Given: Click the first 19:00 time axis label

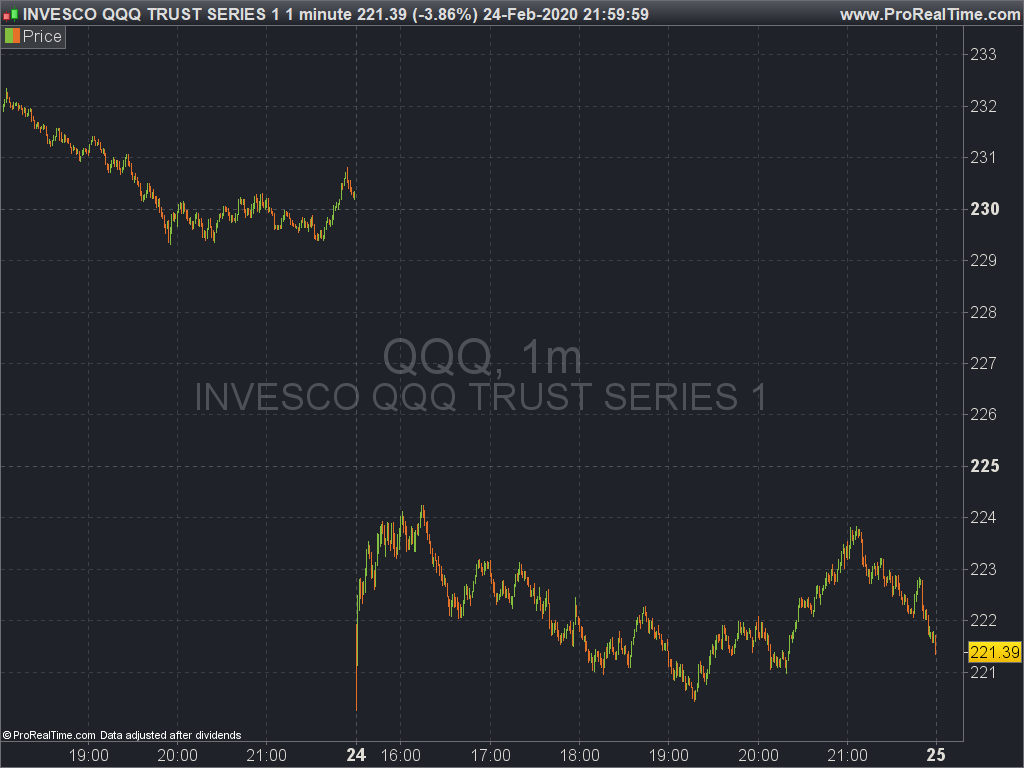Looking at the screenshot, I should coord(89,756).
